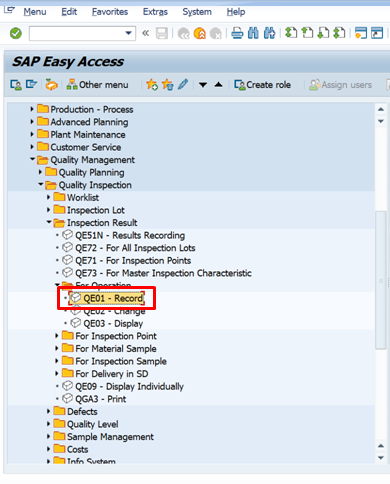Click the User Menu icon
This screenshot has height=484, width=390.
click(16, 85)
